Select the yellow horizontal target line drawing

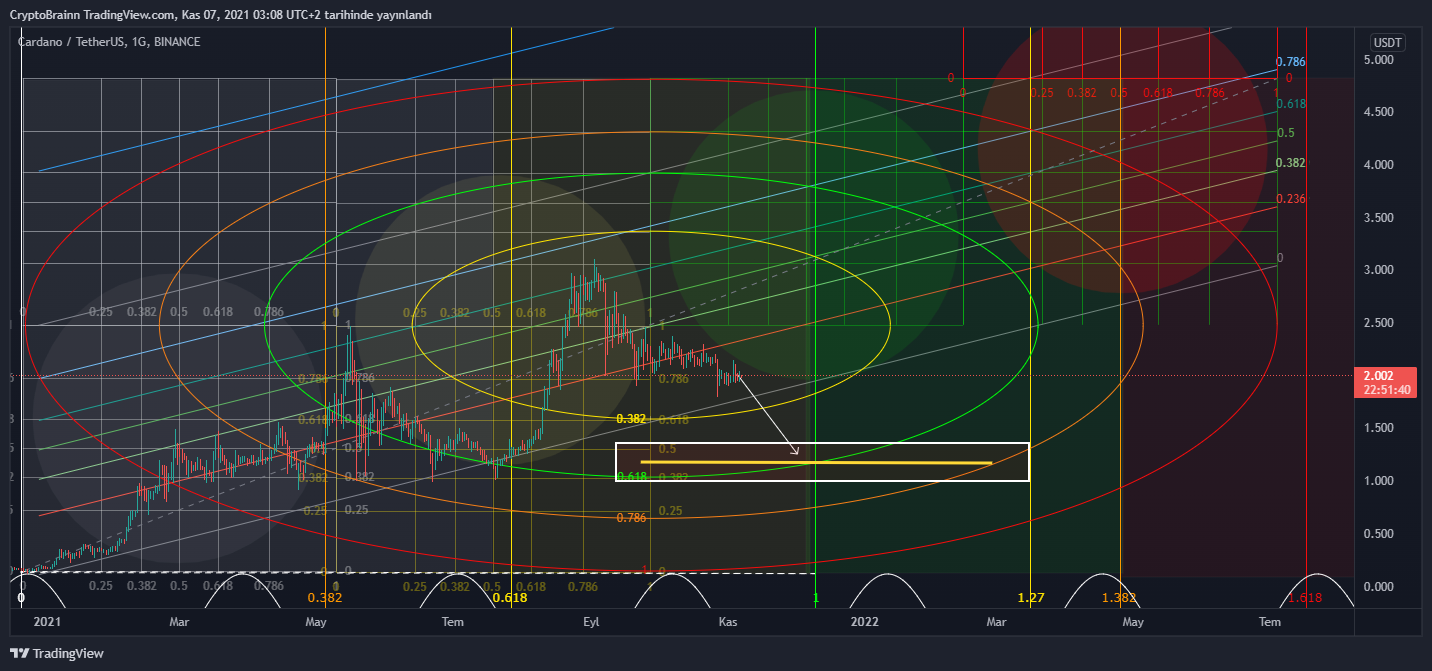pyautogui.click(x=816, y=462)
